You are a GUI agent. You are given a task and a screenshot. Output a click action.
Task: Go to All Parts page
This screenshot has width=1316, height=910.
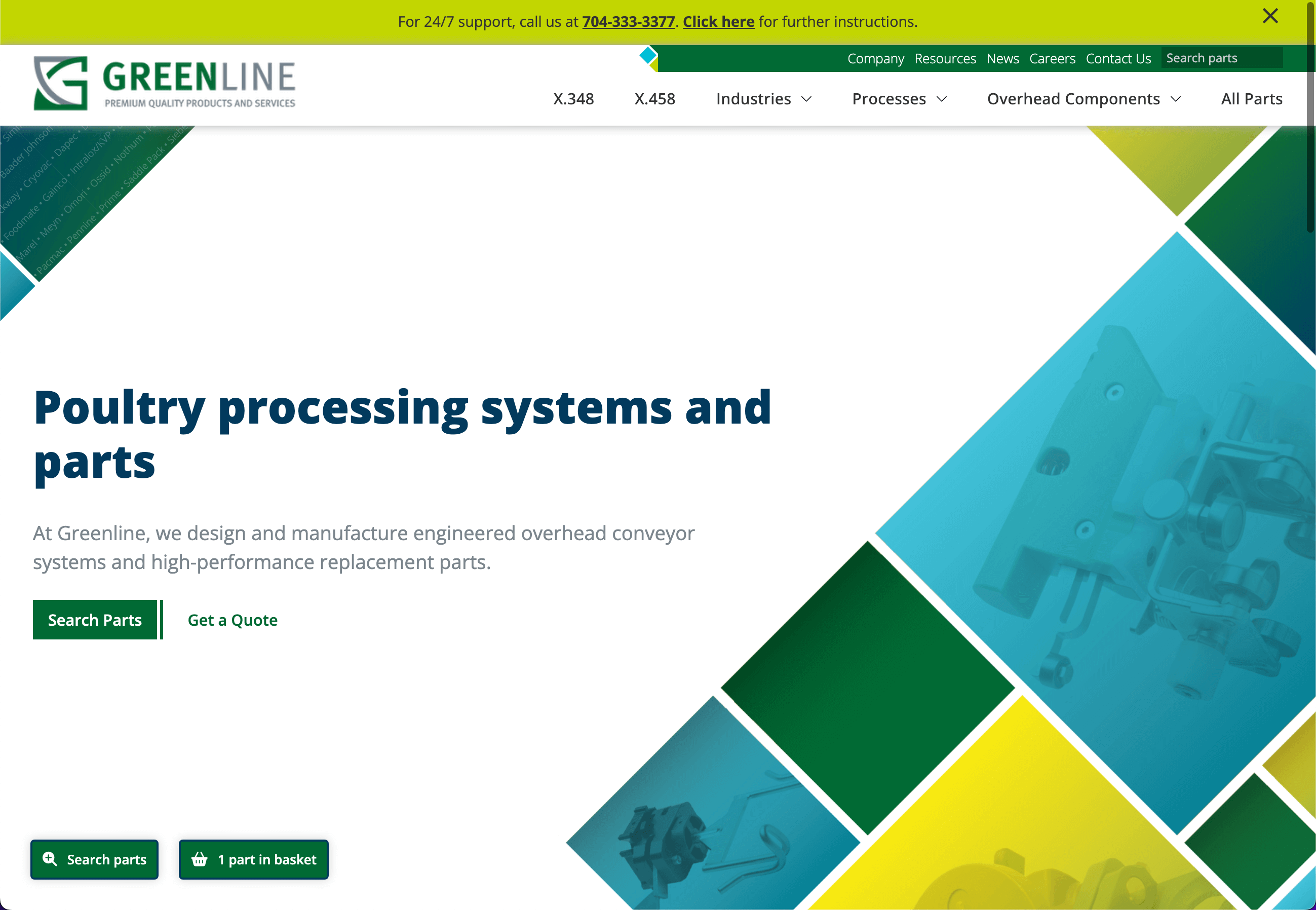click(1251, 99)
